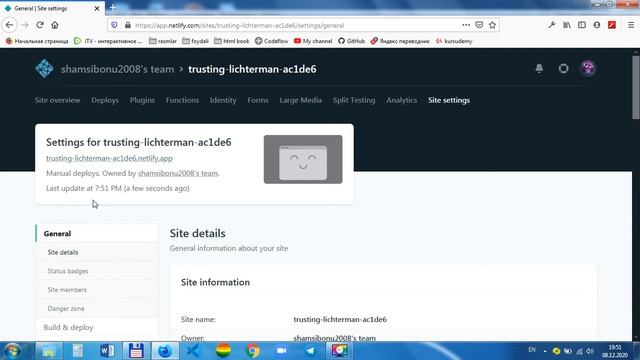This screenshot has height=360, width=640.
Task: Open the rasmlar bookmarks folder
Action: [x=163, y=41]
